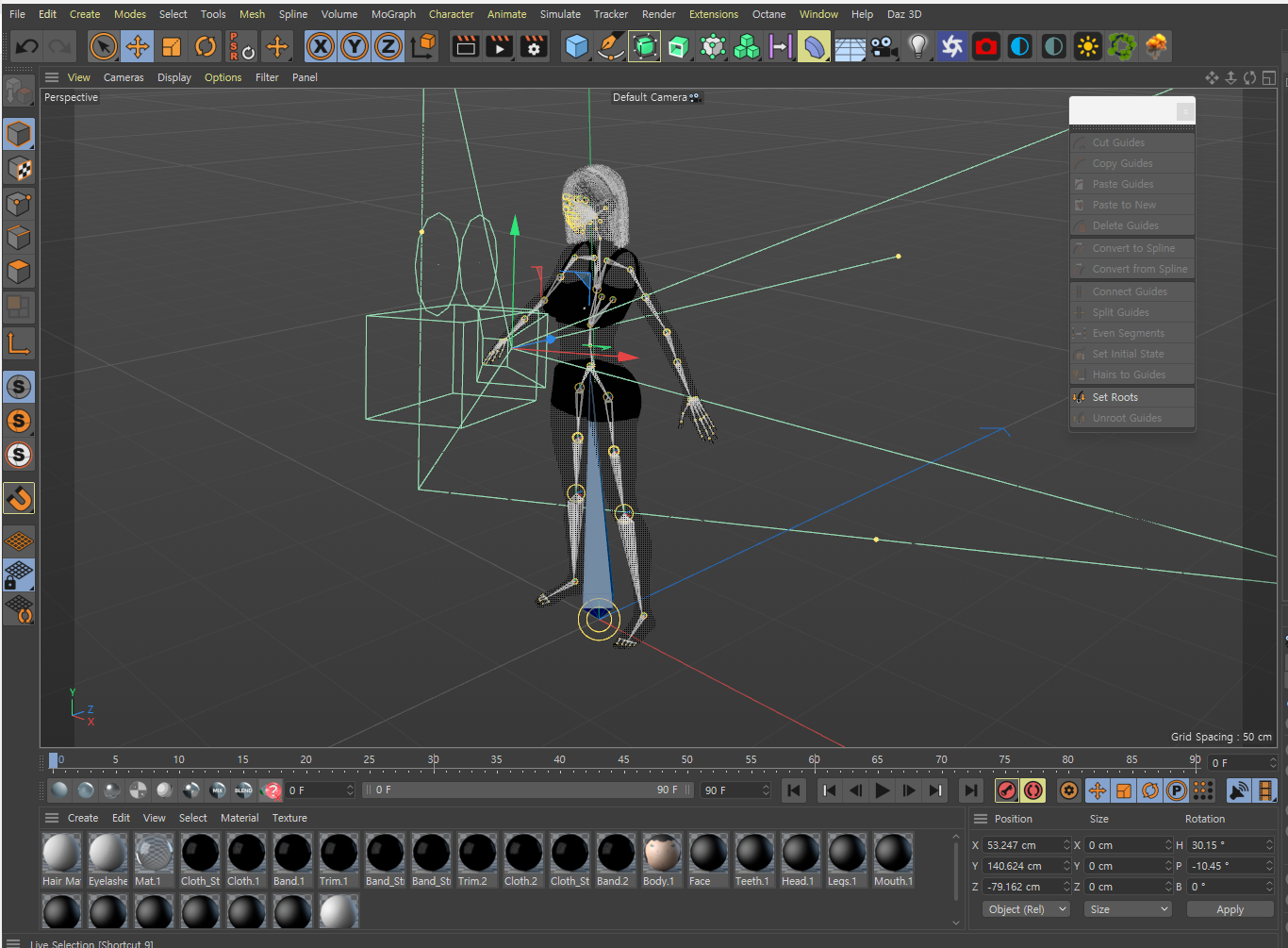Open viewport hamburger menu beside View
Image resolution: width=1288 pixels, height=948 pixels.
tap(52, 77)
